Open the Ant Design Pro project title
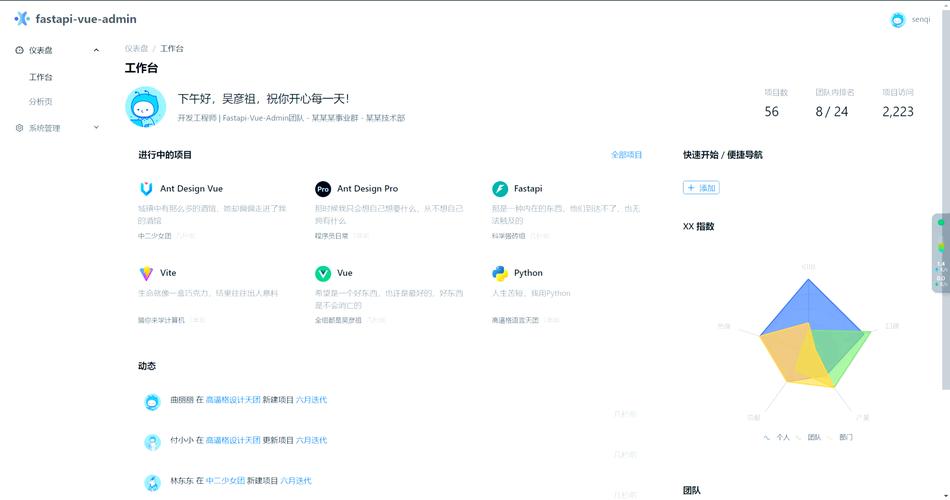Image resolution: width=950 pixels, height=500 pixels. click(x=368, y=188)
